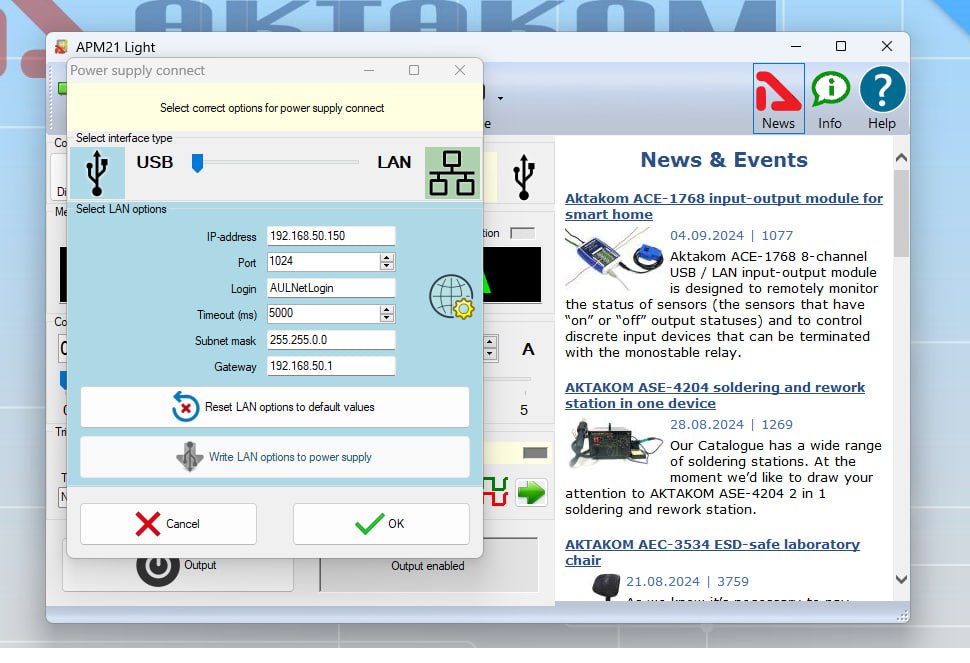This screenshot has height=663, width=970.
Task: Decrease Timeout value with down arrow
Action: tap(387, 318)
